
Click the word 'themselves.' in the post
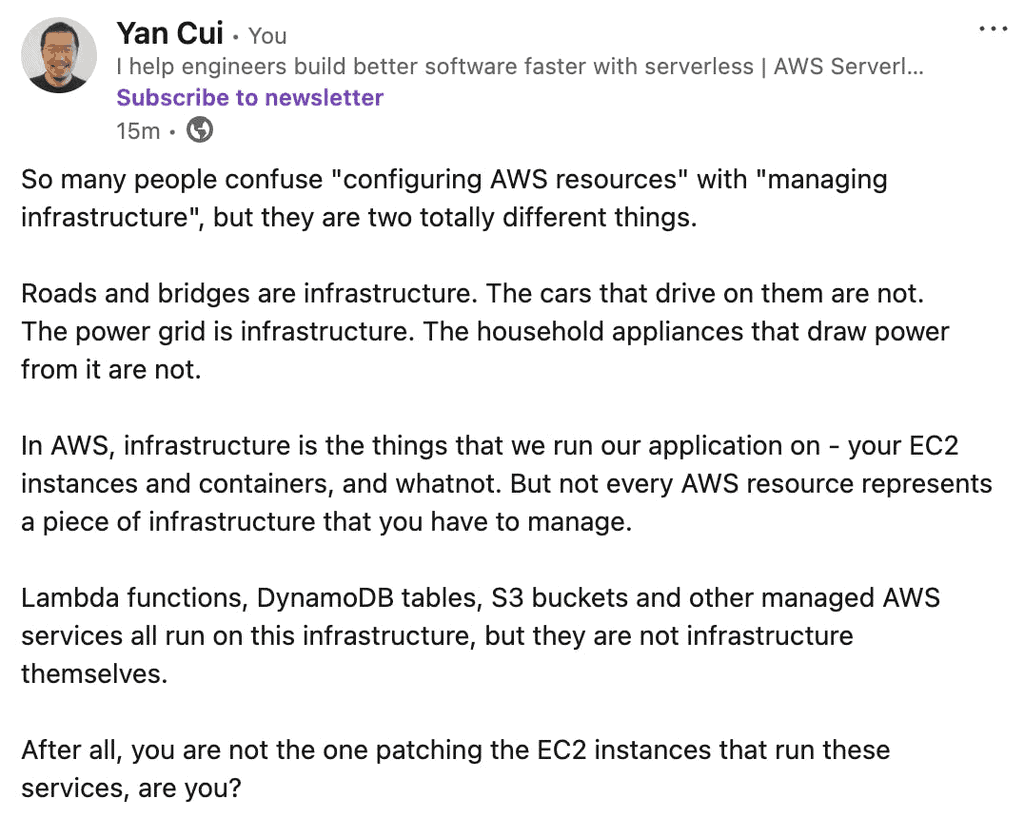pyautogui.click(x=94, y=674)
